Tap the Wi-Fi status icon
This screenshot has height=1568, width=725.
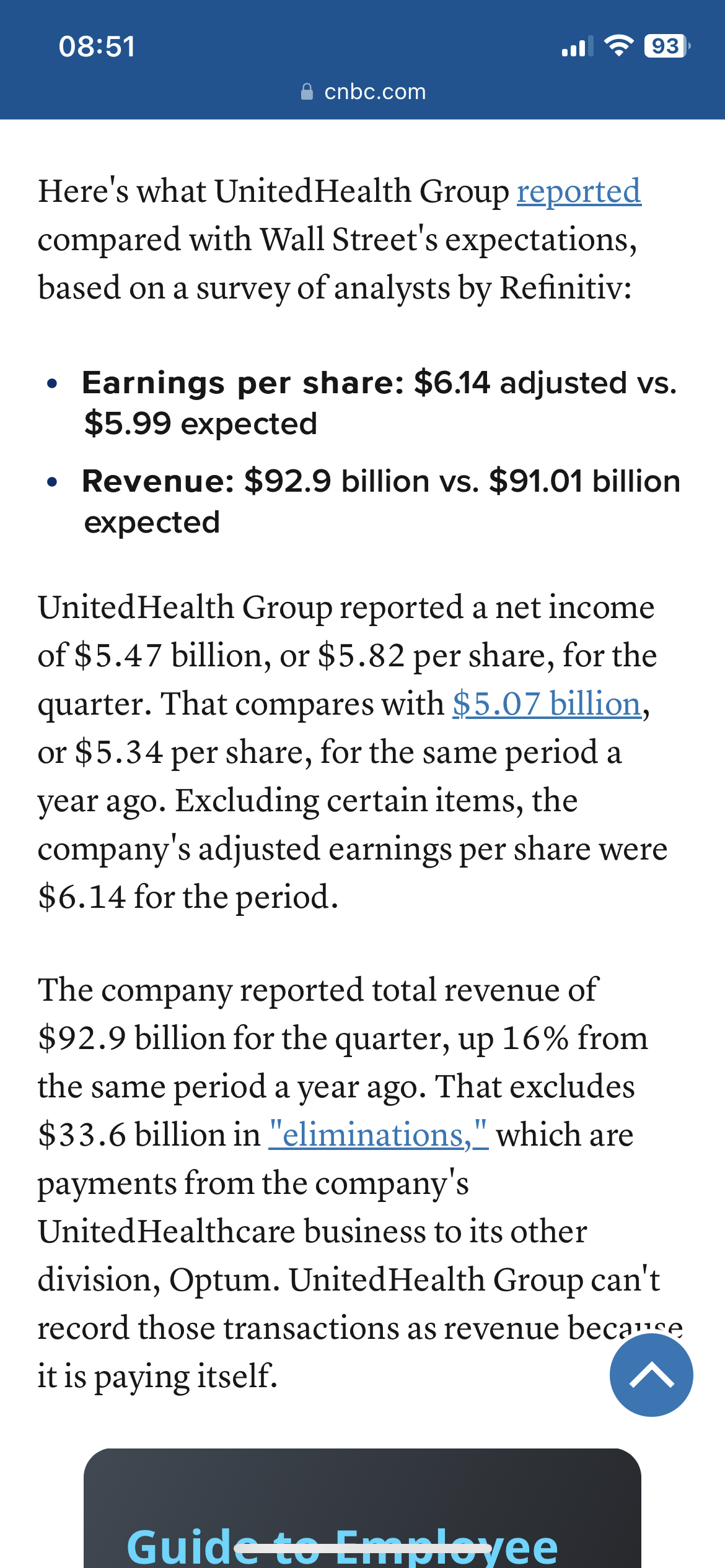click(x=618, y=46)
